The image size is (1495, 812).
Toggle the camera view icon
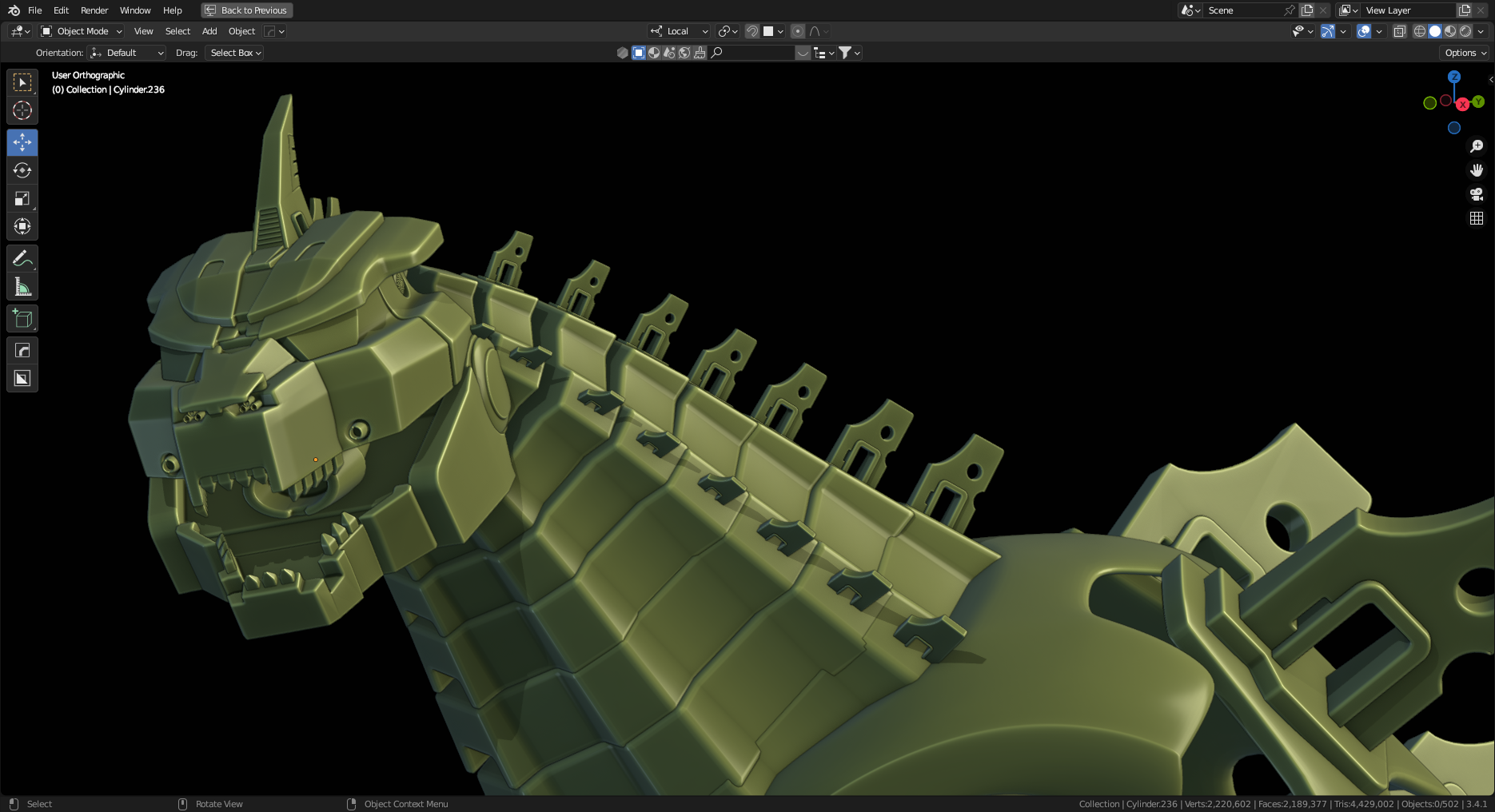[1477, 194]
